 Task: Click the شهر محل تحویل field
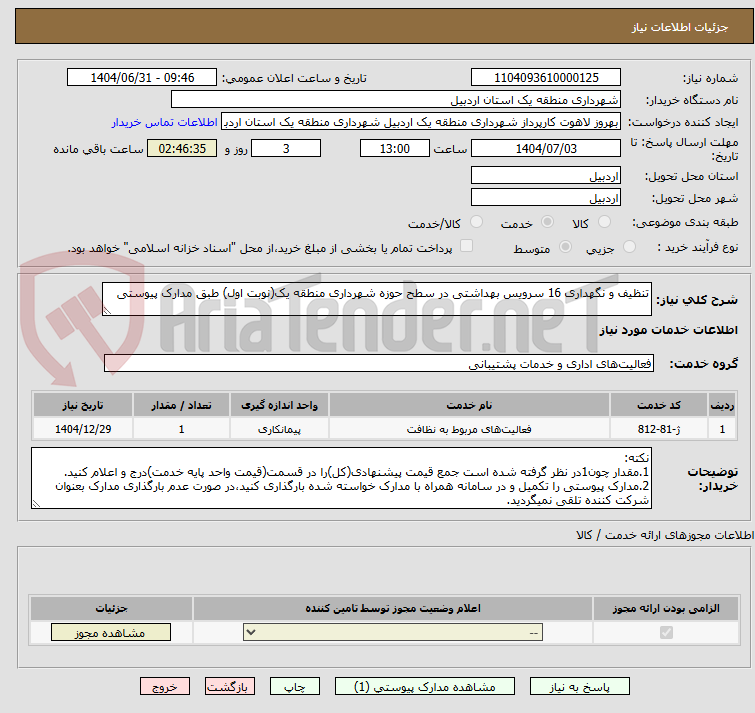546,197
